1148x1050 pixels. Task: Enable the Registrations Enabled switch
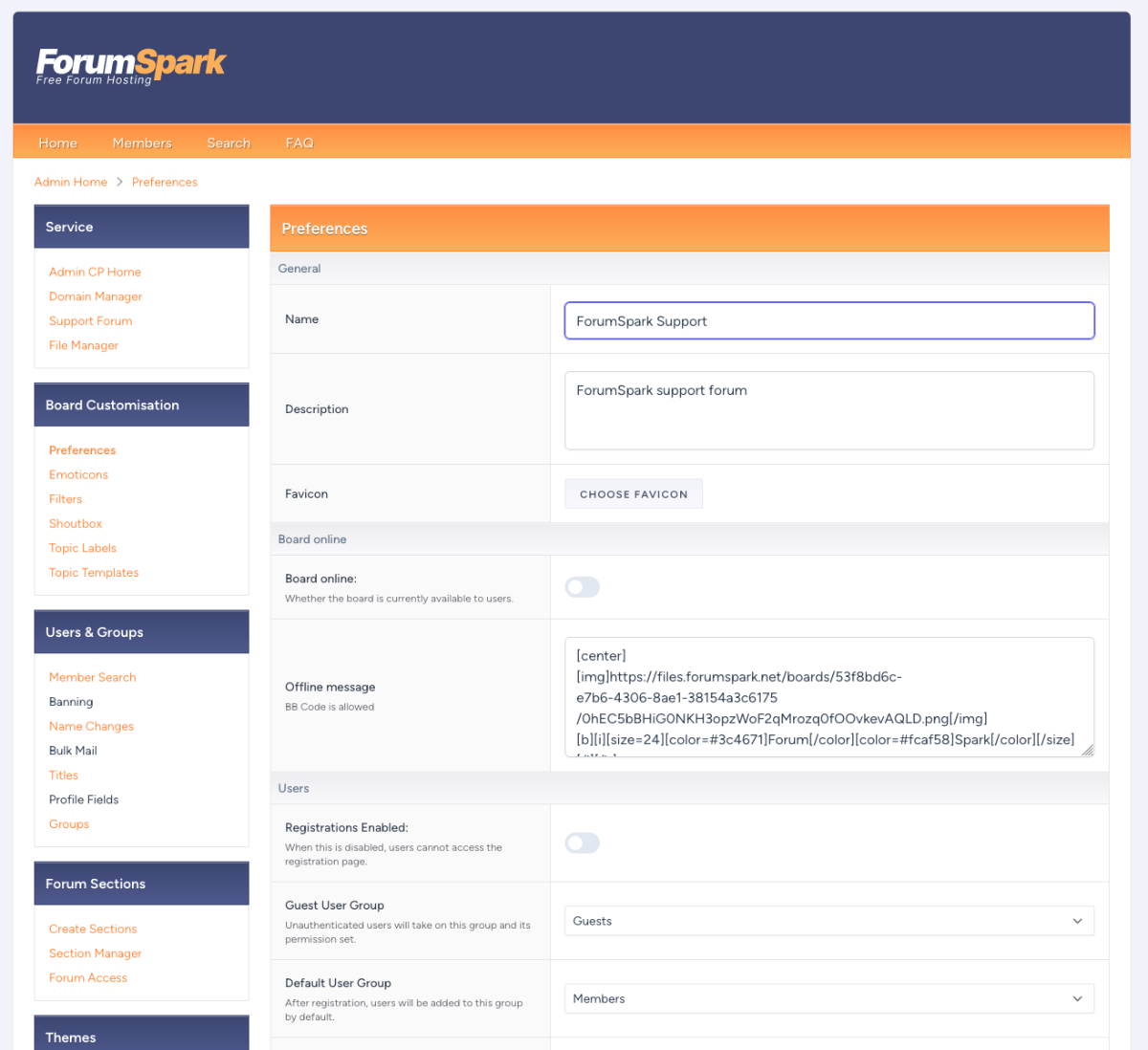tap(582, 842)
